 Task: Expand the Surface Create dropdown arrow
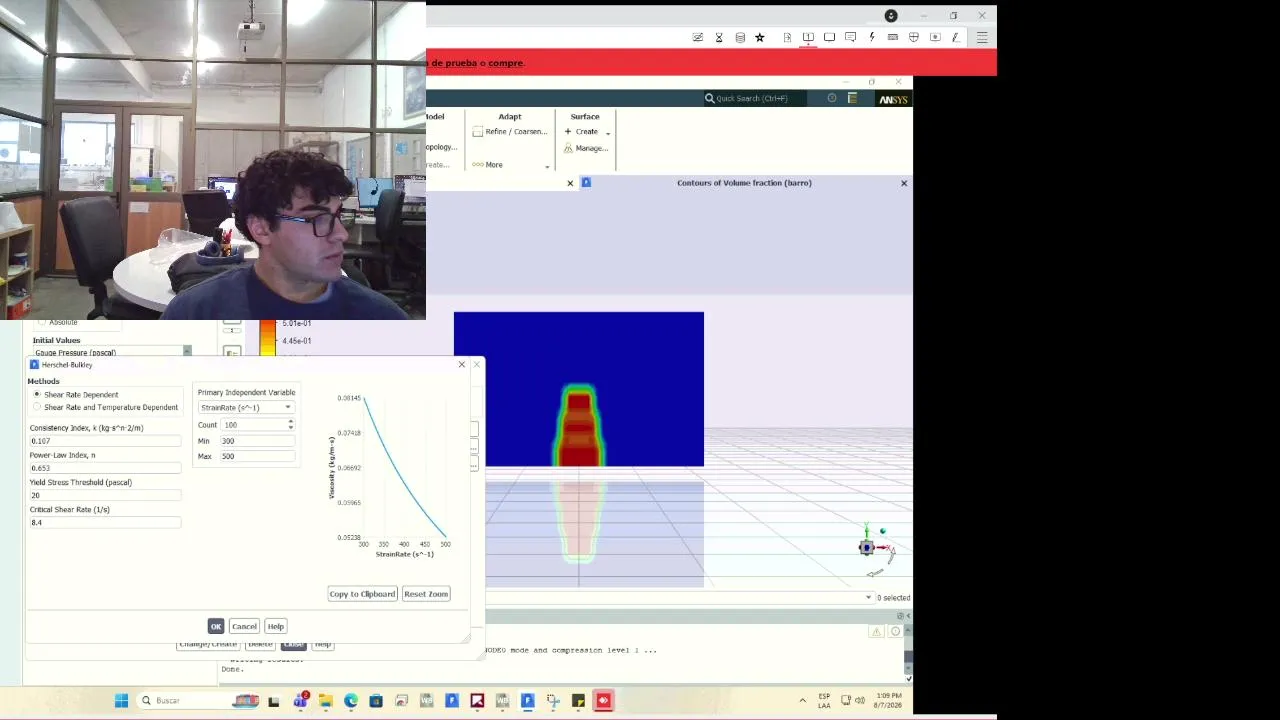click(608, 133)
